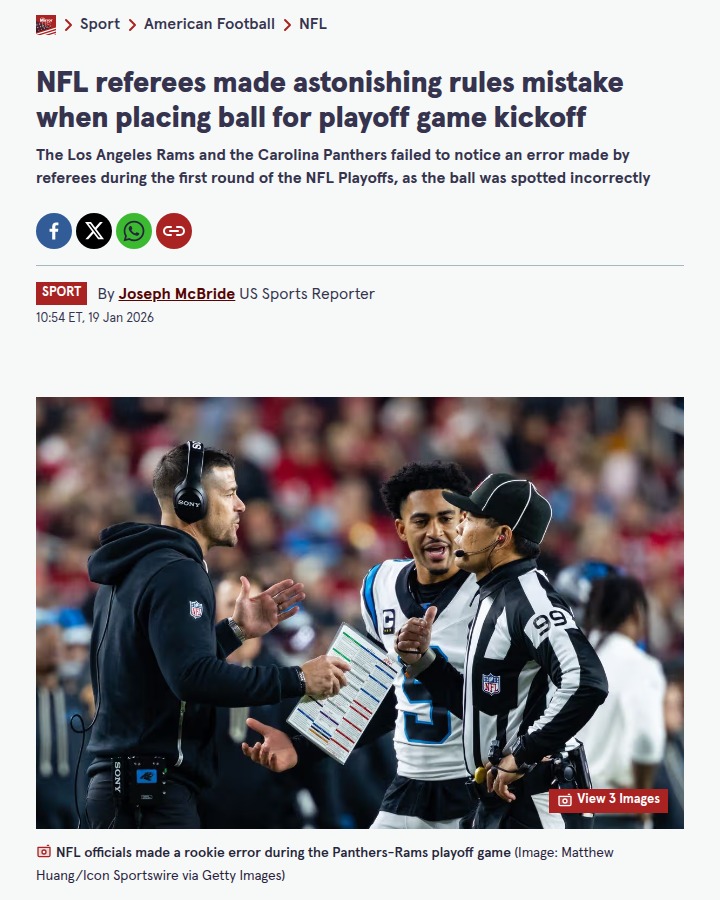Viewport: 720px width, 900px height.
Task: Click camera icon in View 3 Images button
Action: (565, 800)
